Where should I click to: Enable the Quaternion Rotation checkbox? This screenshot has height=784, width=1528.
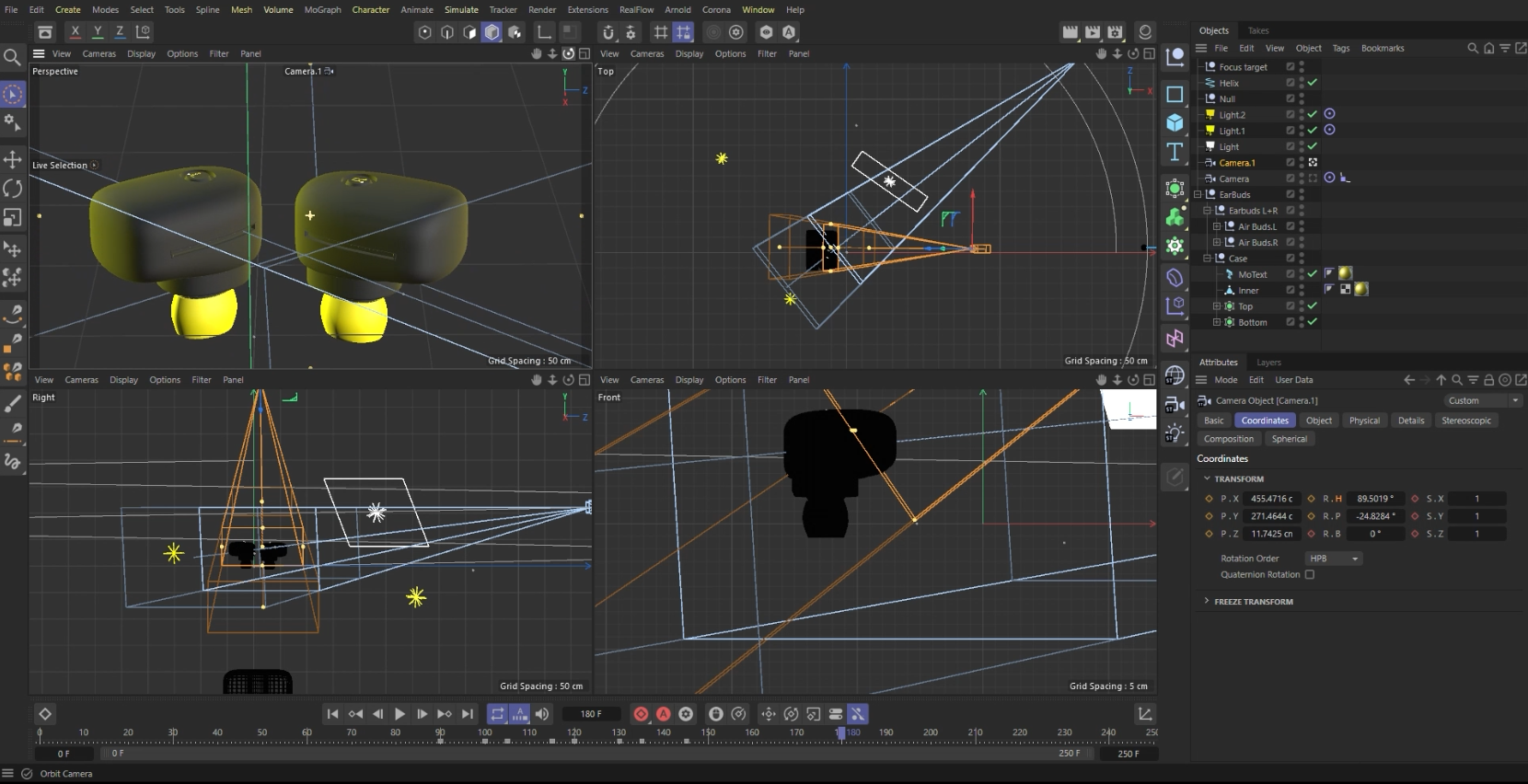(1309, 575)
